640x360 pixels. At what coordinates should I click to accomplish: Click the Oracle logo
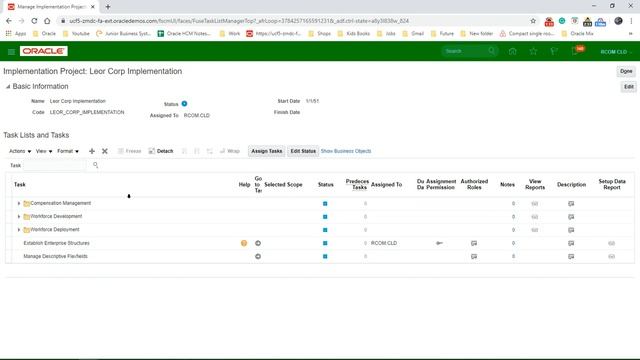[44, 51]
